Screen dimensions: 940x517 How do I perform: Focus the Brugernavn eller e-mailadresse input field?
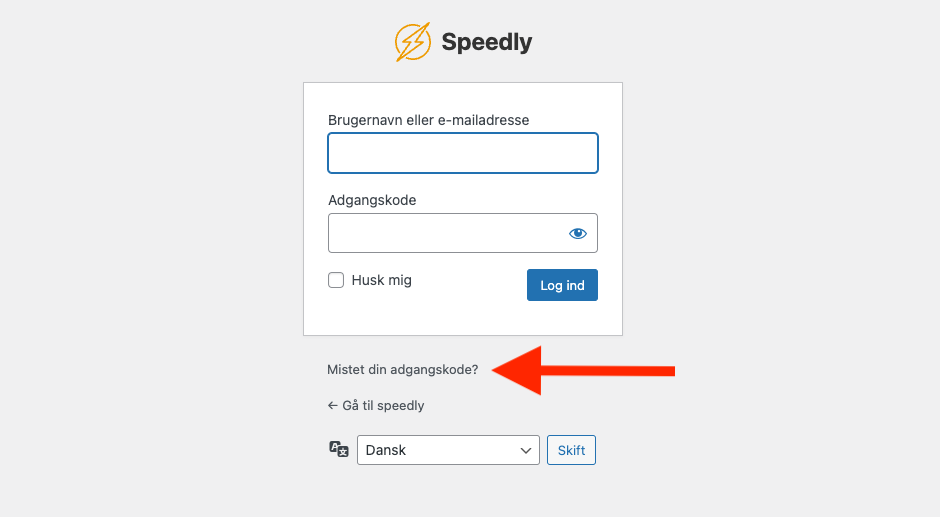[462, 153]
